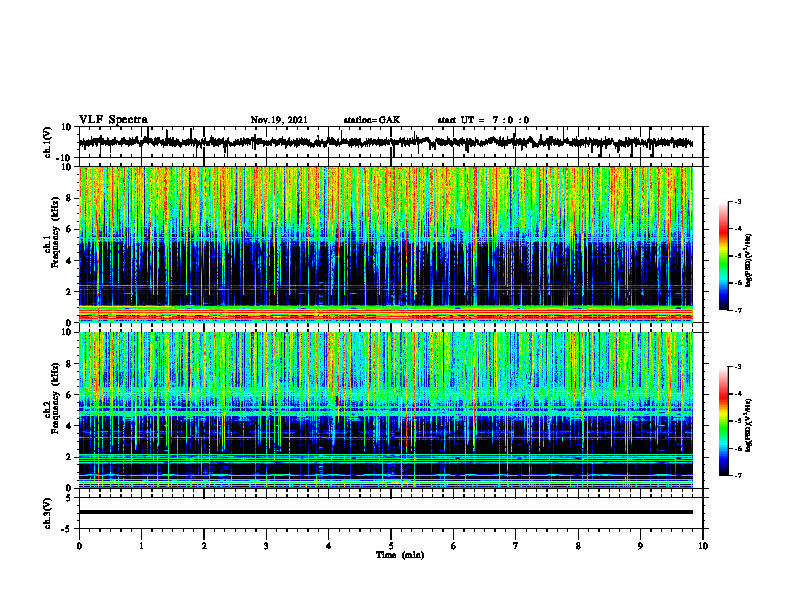Click the "station=GAK" header label
The width and height of the screenshot is (792, 612).
[372, 120]
